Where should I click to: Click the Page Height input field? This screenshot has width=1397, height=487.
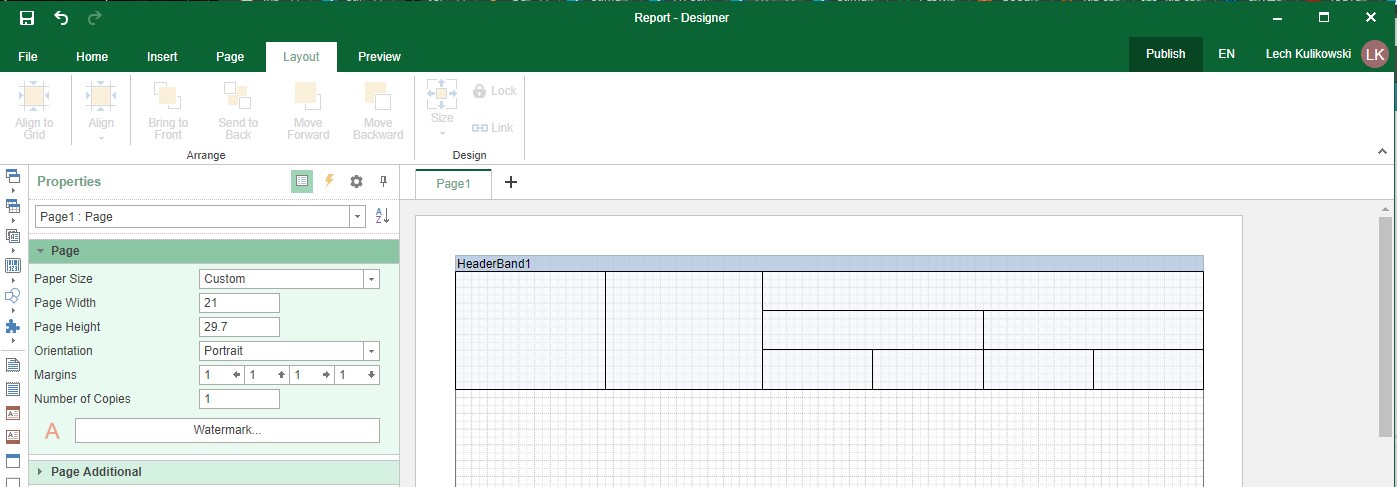(239, 327)
